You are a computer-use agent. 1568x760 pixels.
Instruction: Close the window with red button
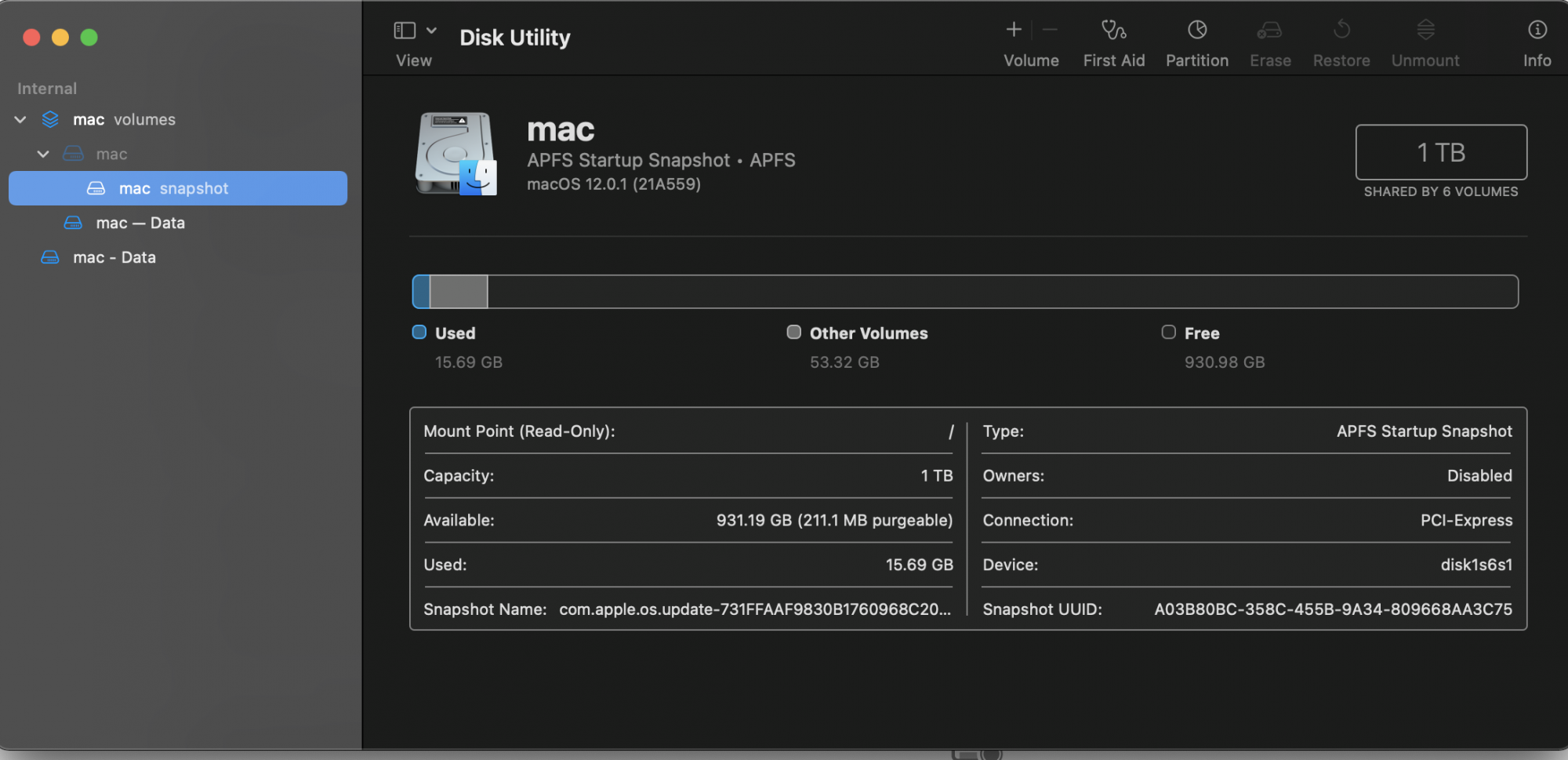click(x=31, y=37)
